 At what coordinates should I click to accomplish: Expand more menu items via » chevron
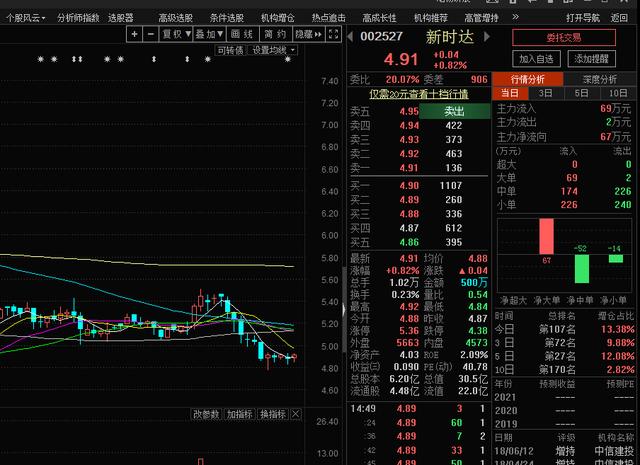[x=516, y=17]
